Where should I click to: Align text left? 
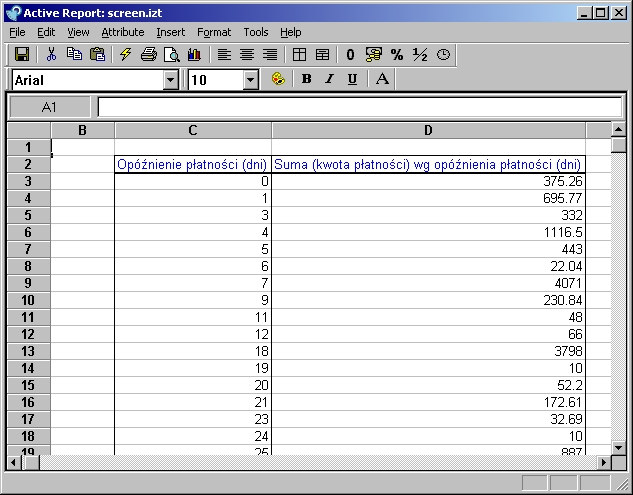pos(224,54)
